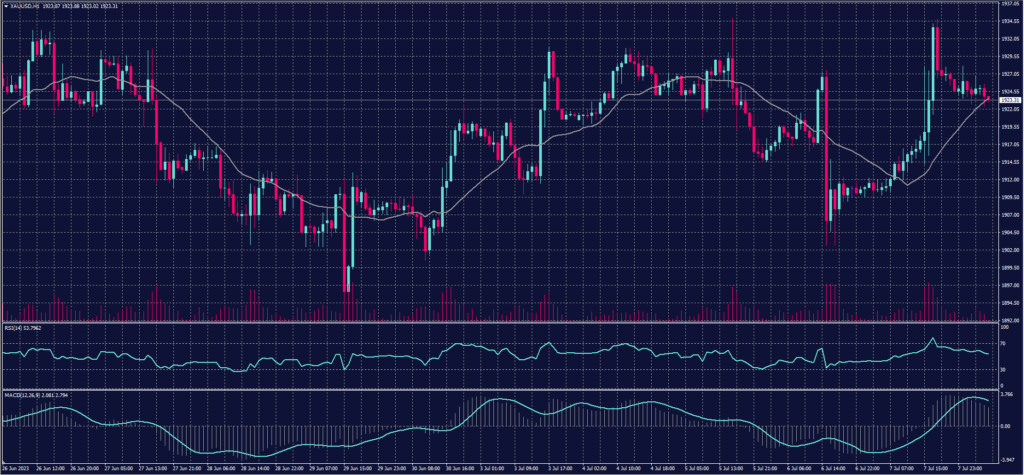Click the MACD scale minimum -3.947
Viewport: 1024px width, 475px height.
tap(1007, 457)
